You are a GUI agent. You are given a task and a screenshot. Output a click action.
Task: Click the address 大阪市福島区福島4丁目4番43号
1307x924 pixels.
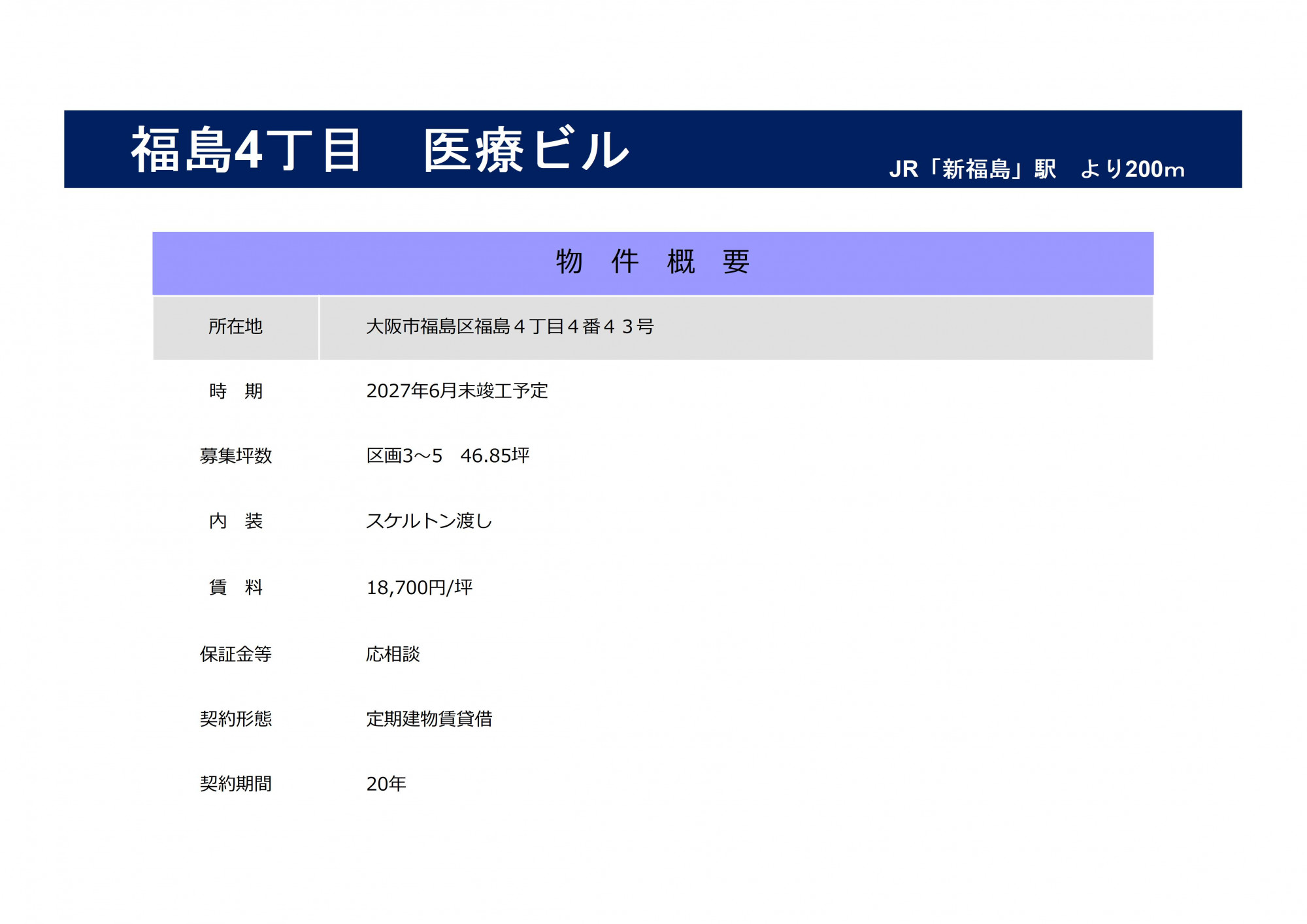coord(510,327)
